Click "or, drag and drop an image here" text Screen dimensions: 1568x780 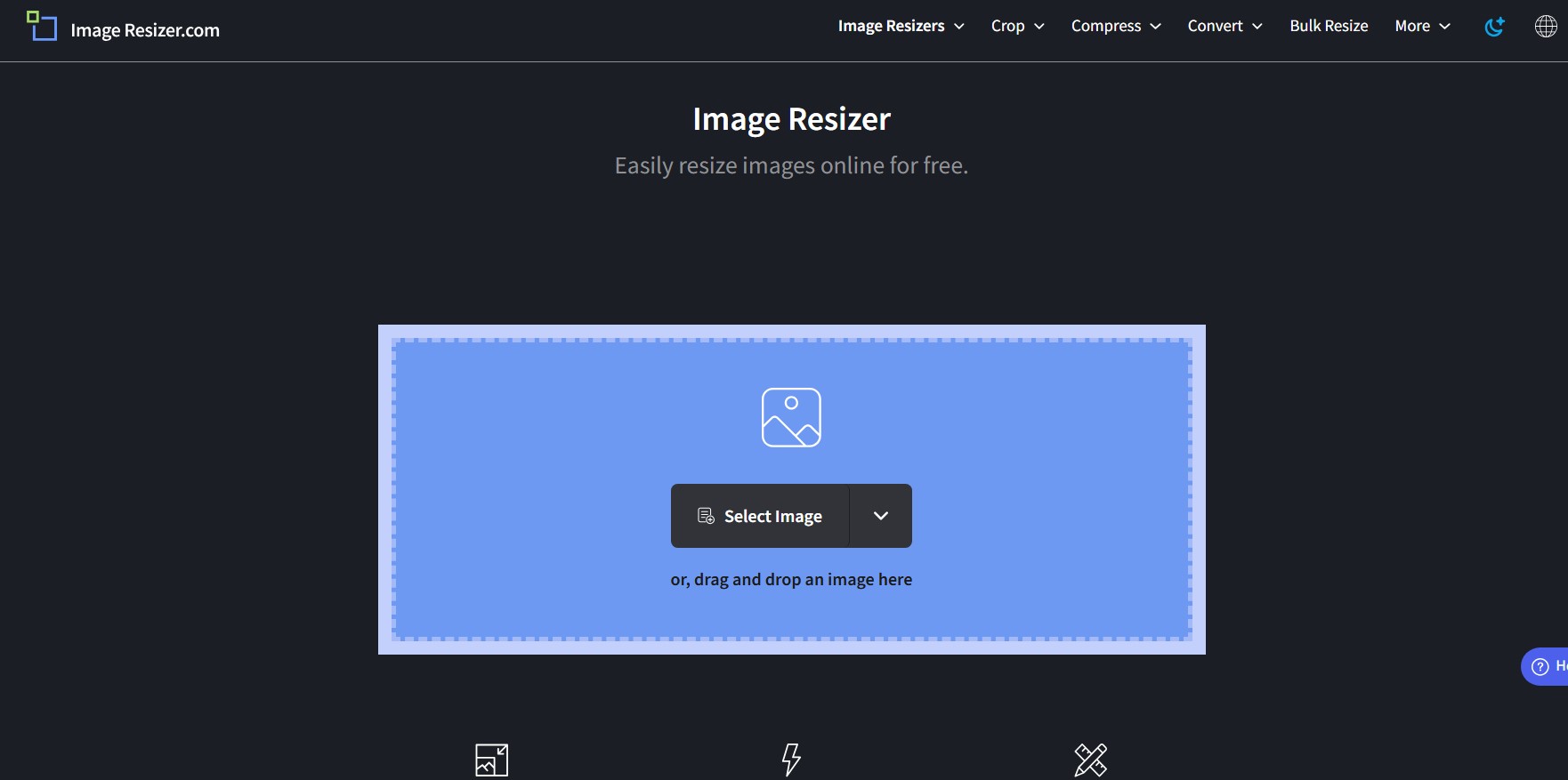(791, 580)
